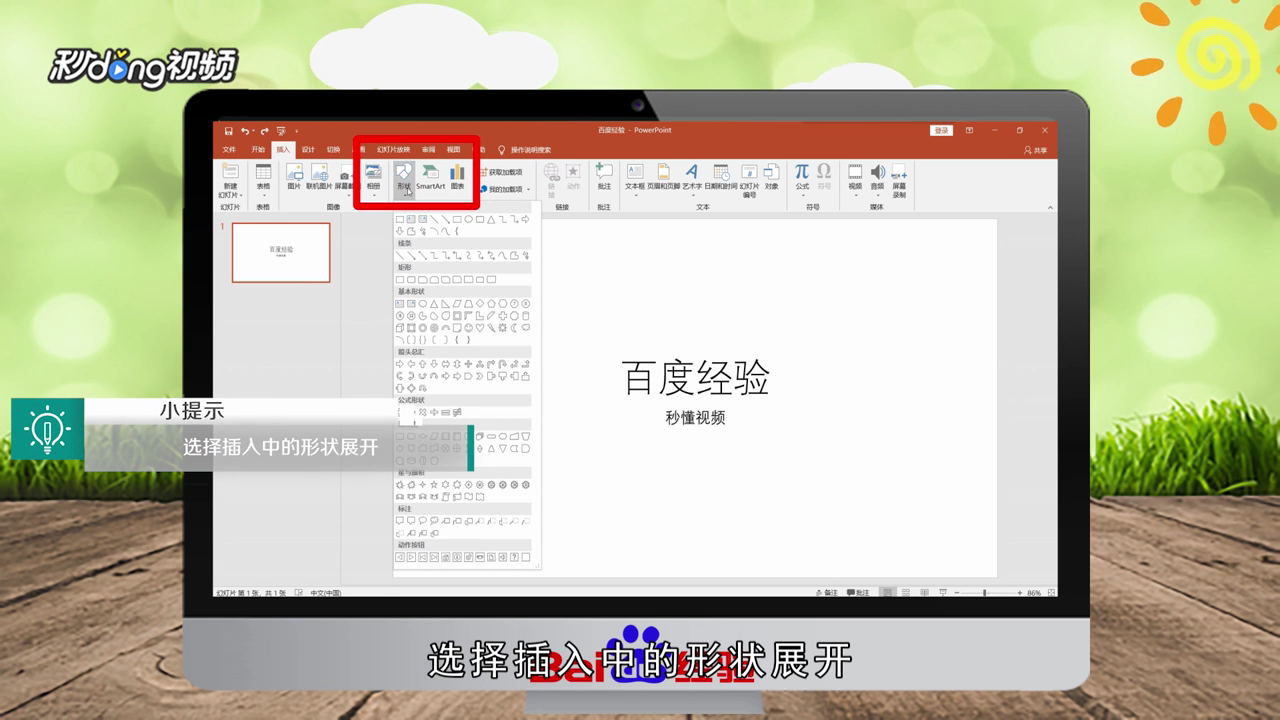Switch to the 开始 home tab
This screenshot has width=1280, height=720.
(258, 150)
